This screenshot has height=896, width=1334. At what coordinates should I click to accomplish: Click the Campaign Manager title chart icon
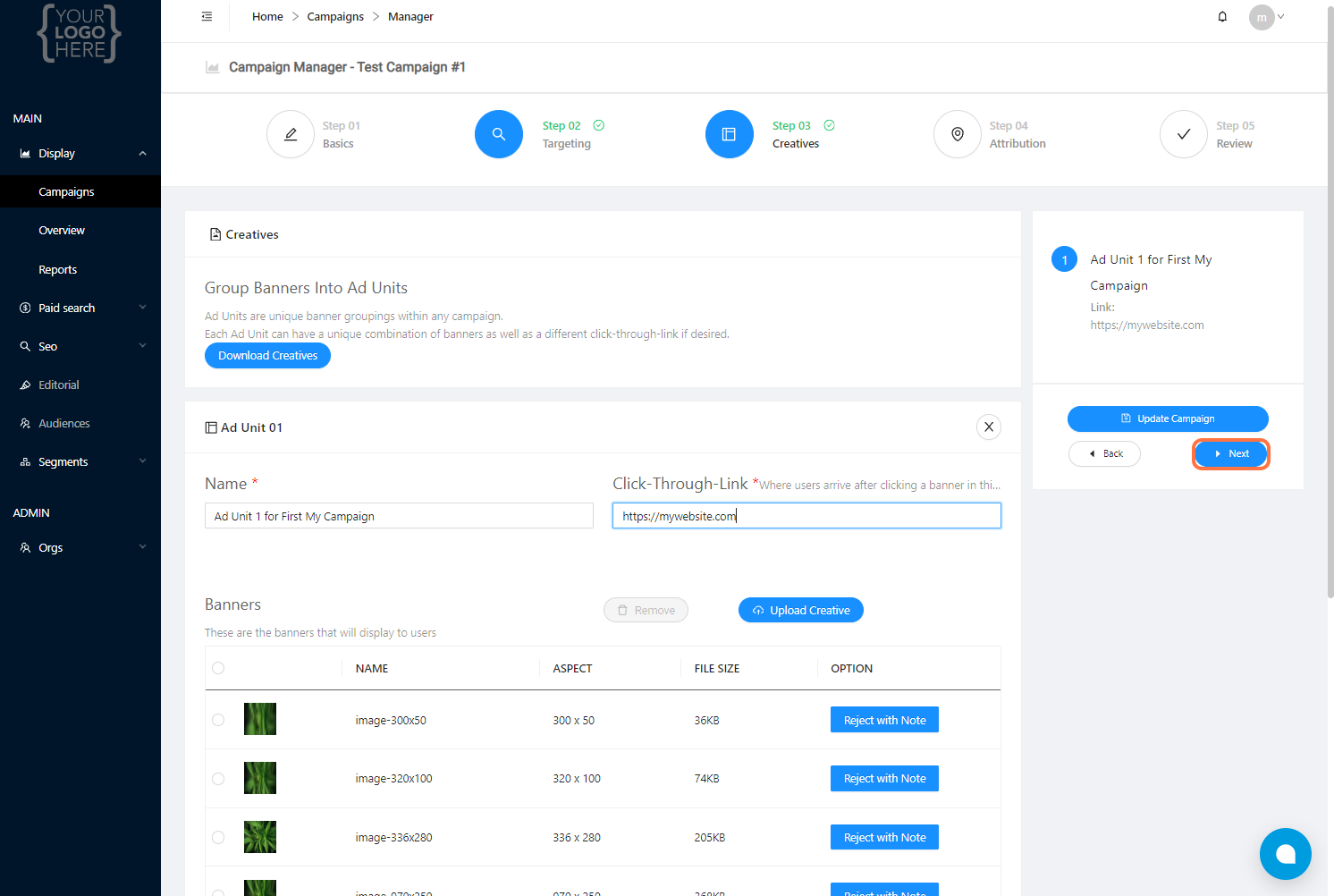pyautogui.click(x=213, y=67)
